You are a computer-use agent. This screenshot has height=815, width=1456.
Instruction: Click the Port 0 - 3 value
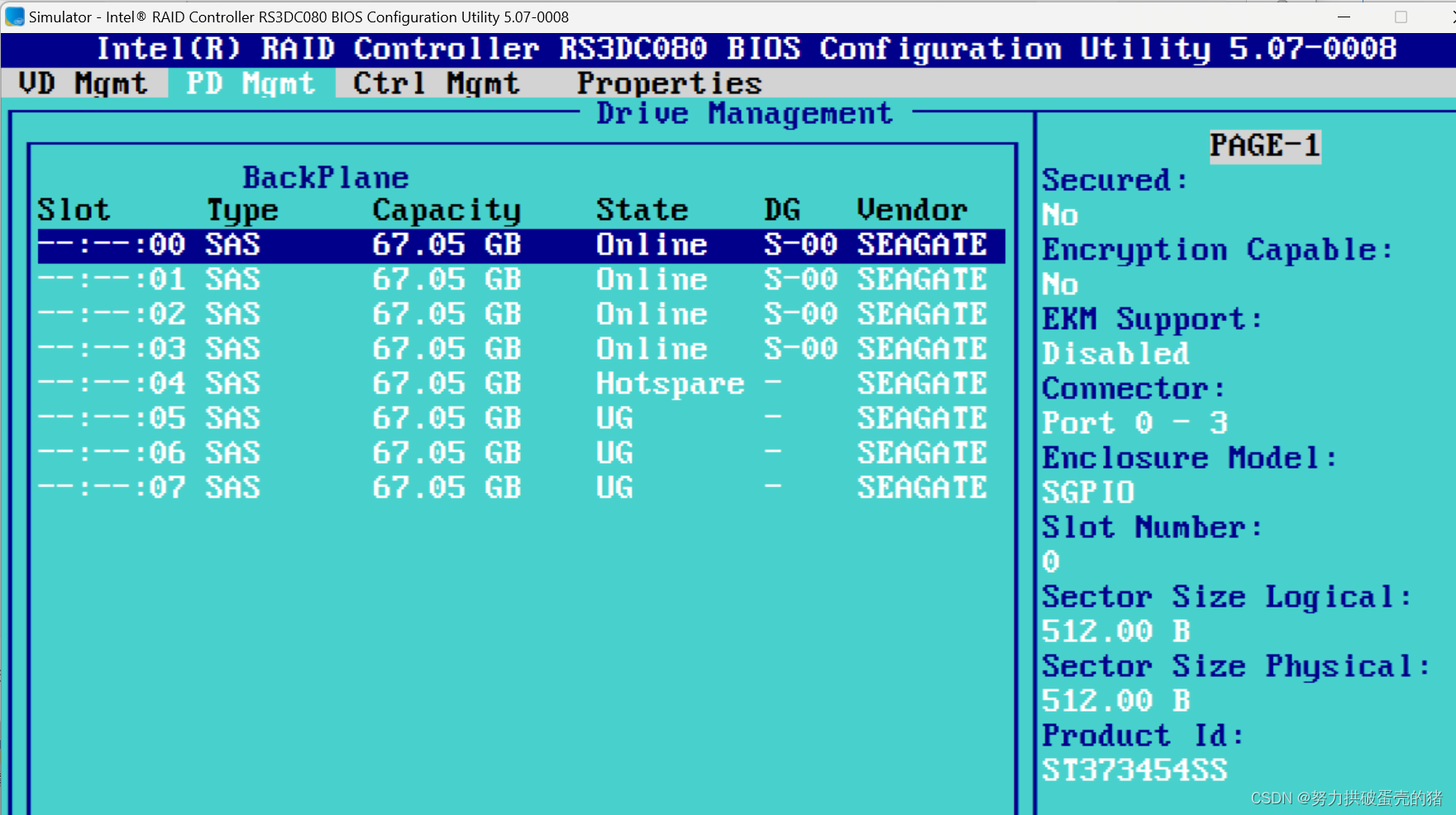1134,423
